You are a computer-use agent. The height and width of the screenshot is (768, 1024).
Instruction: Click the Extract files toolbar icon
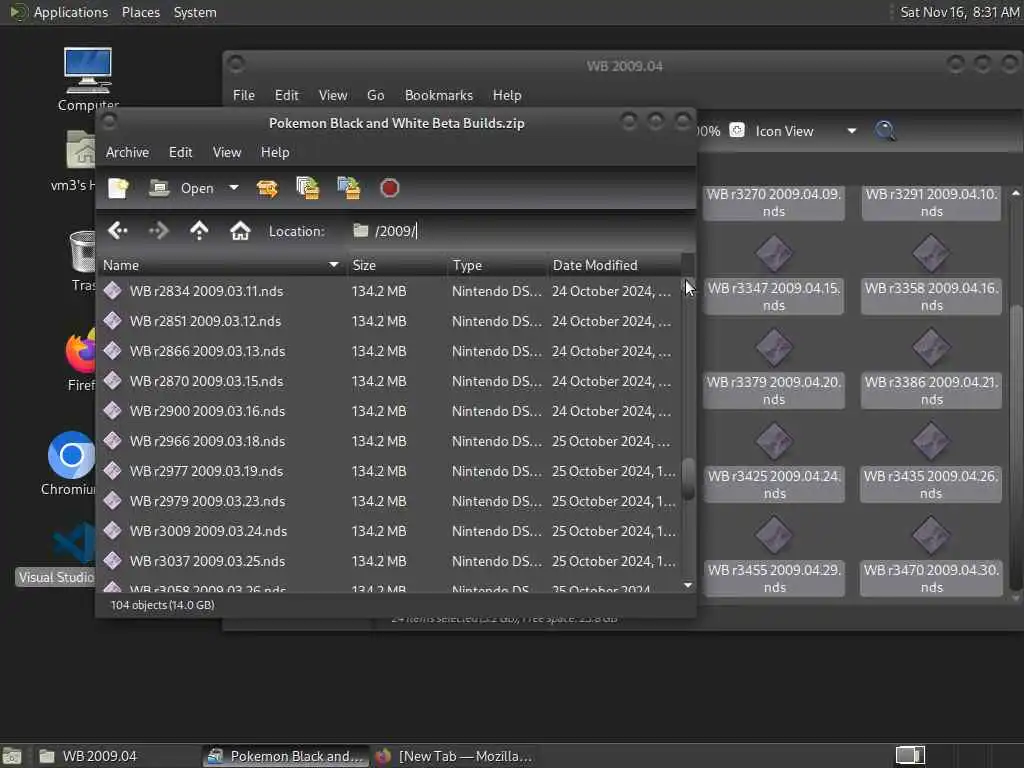coord(267,188)
